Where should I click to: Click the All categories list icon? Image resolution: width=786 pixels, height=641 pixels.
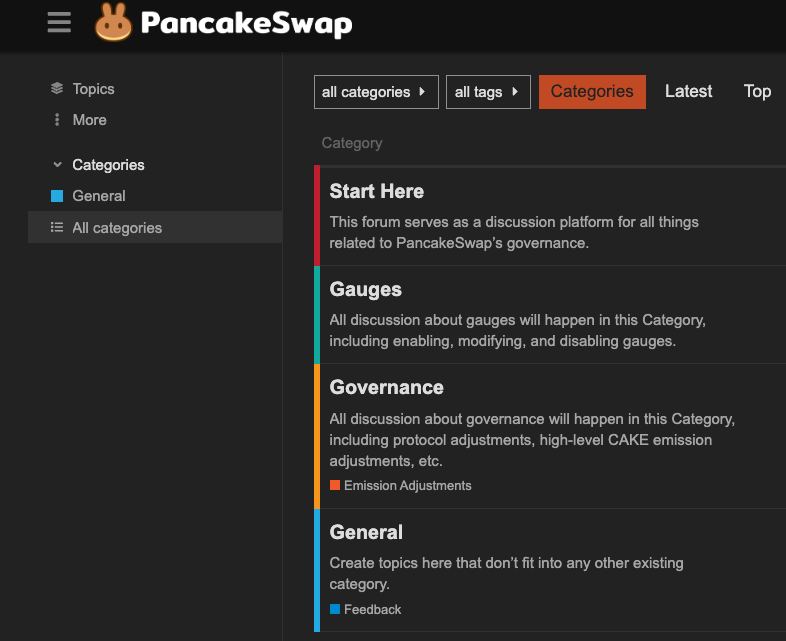(57, 228)
